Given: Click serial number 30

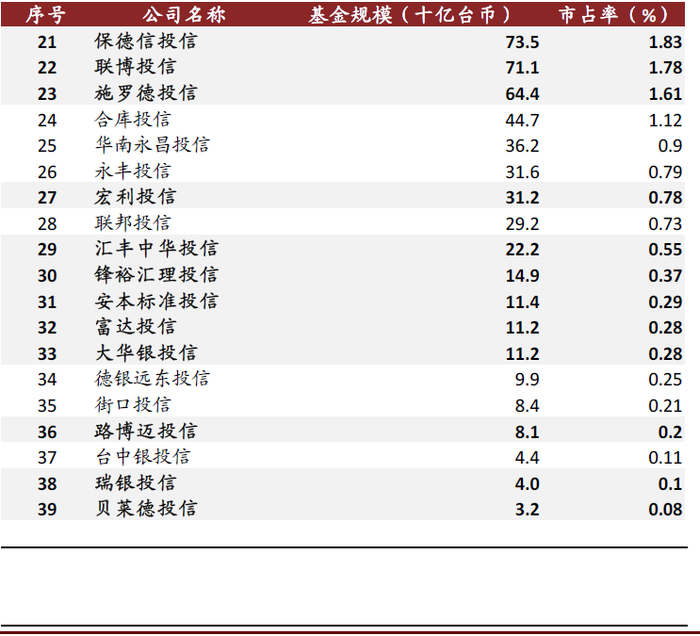Looking at the screenshot, I should (47, 276).
